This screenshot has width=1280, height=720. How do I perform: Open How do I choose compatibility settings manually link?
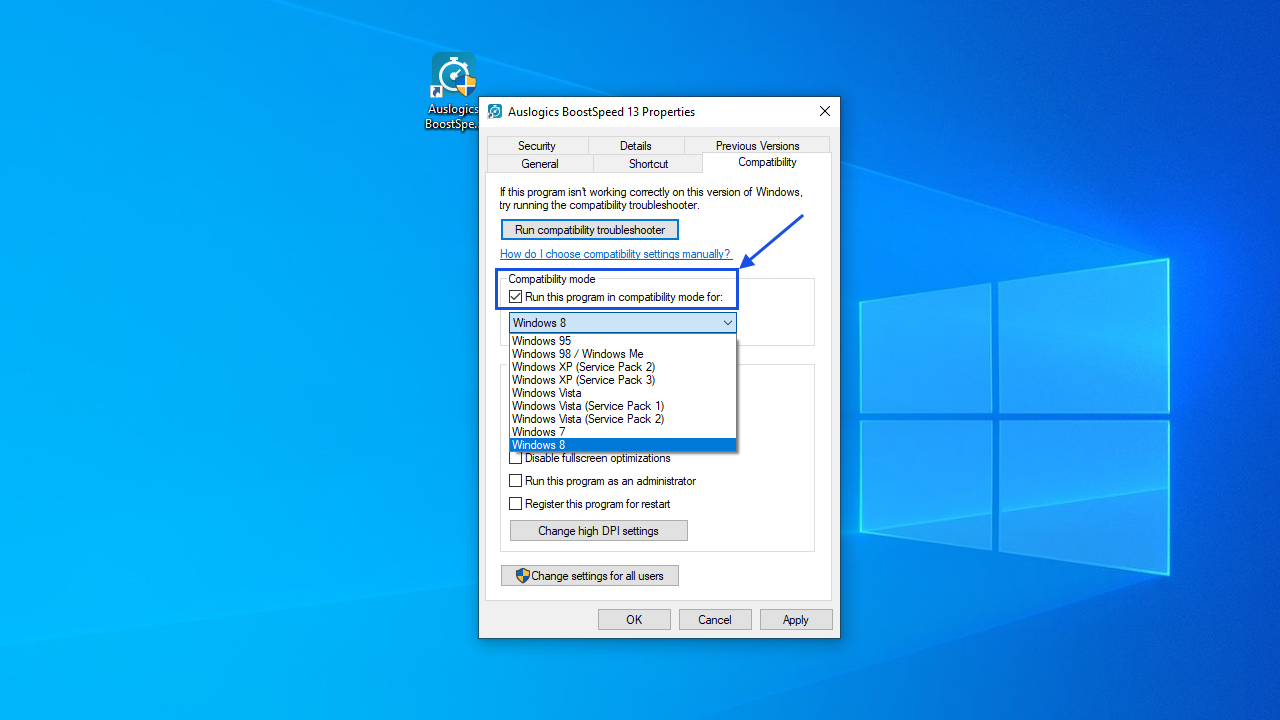[615, 254]
